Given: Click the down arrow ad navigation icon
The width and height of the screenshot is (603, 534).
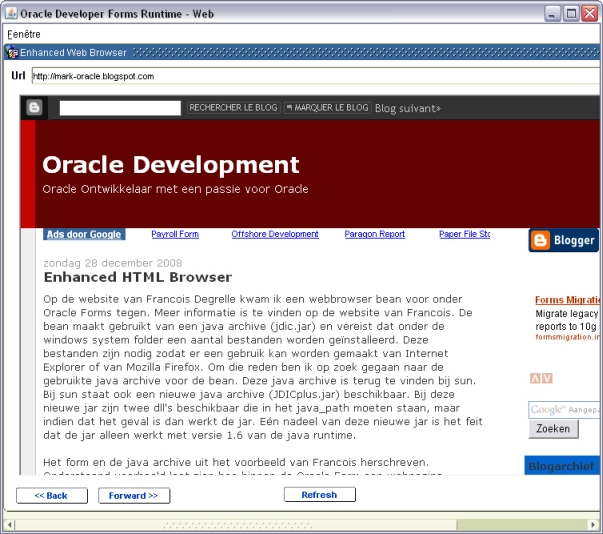Looking at the screenshot, I should pyautogui.click(x=548, y=378).
